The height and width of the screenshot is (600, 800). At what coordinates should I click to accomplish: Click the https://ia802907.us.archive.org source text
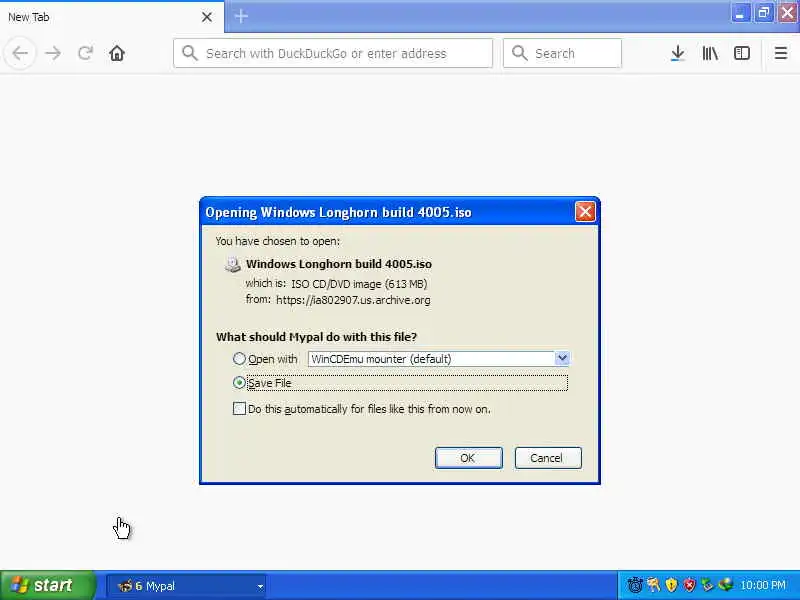click(353, 300)
